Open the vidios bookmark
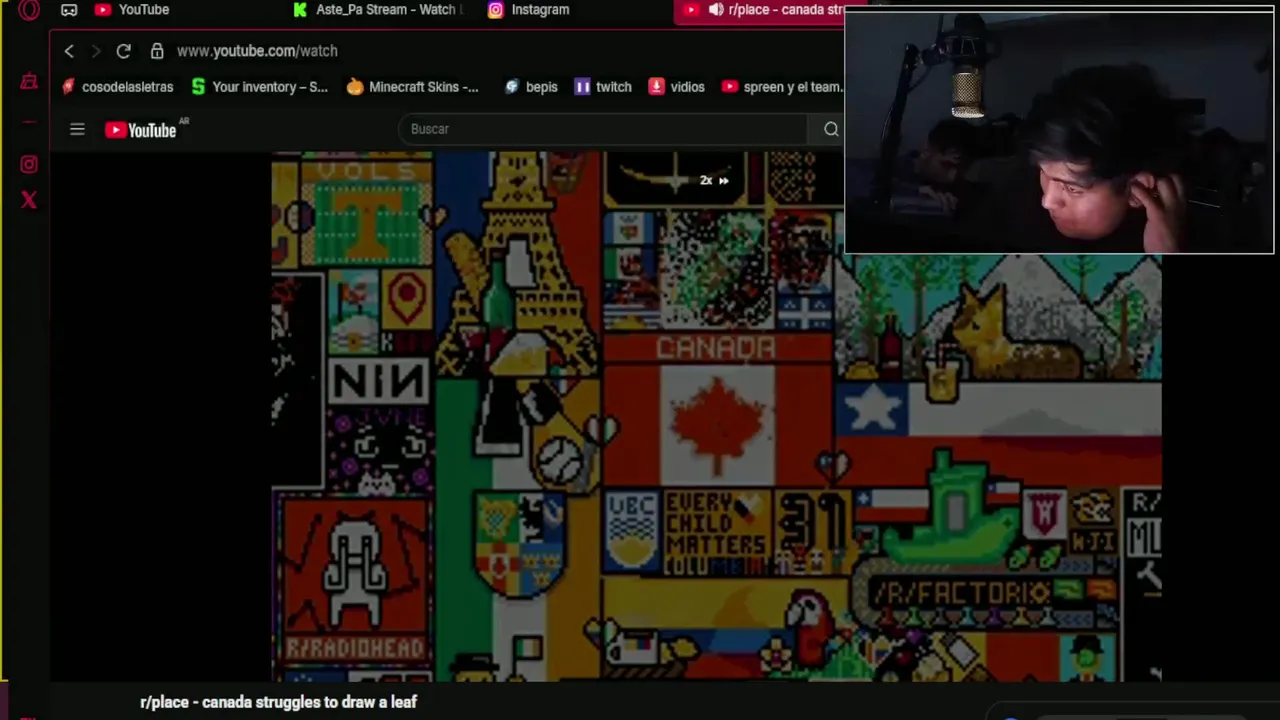The width and height of the screenshot is (1280, 720). pyautogui.click(x=677, y=87)
